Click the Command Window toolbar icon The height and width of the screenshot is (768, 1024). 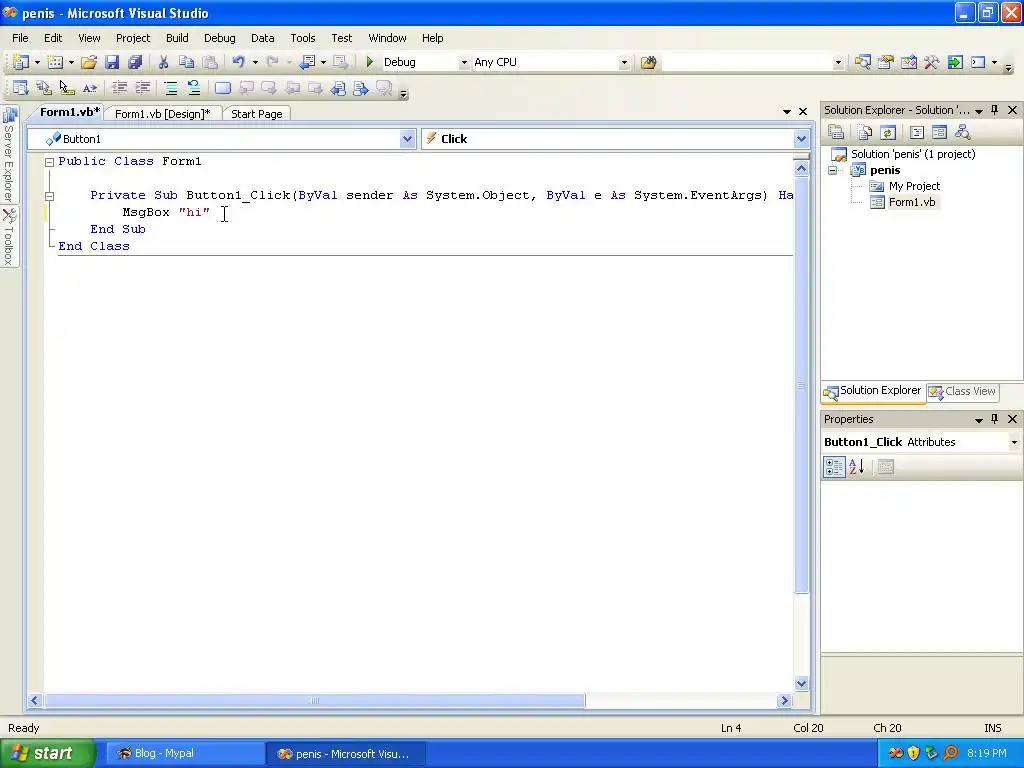[978, 62]
